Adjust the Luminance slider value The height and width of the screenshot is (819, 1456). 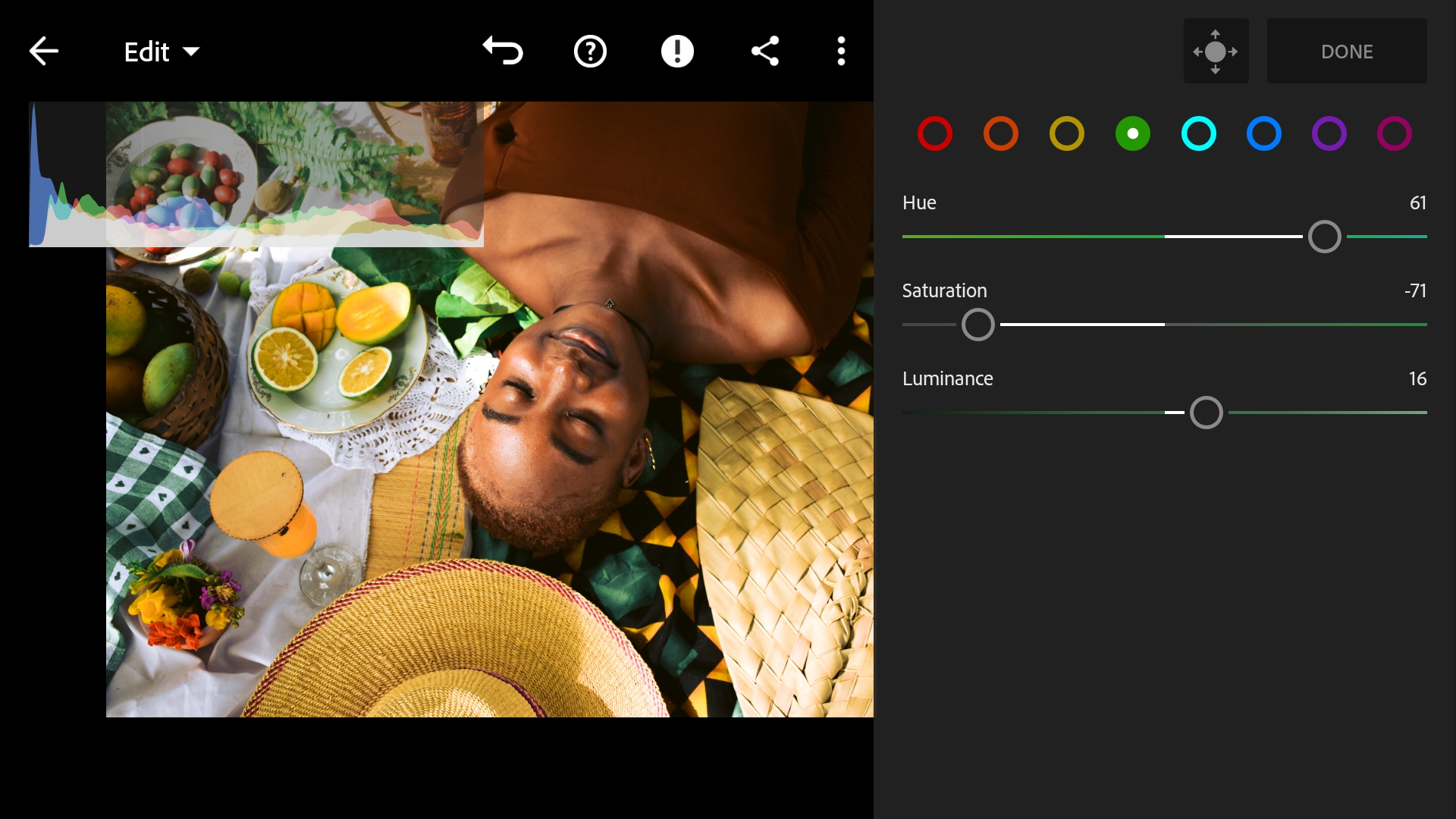coord(1206,412)
